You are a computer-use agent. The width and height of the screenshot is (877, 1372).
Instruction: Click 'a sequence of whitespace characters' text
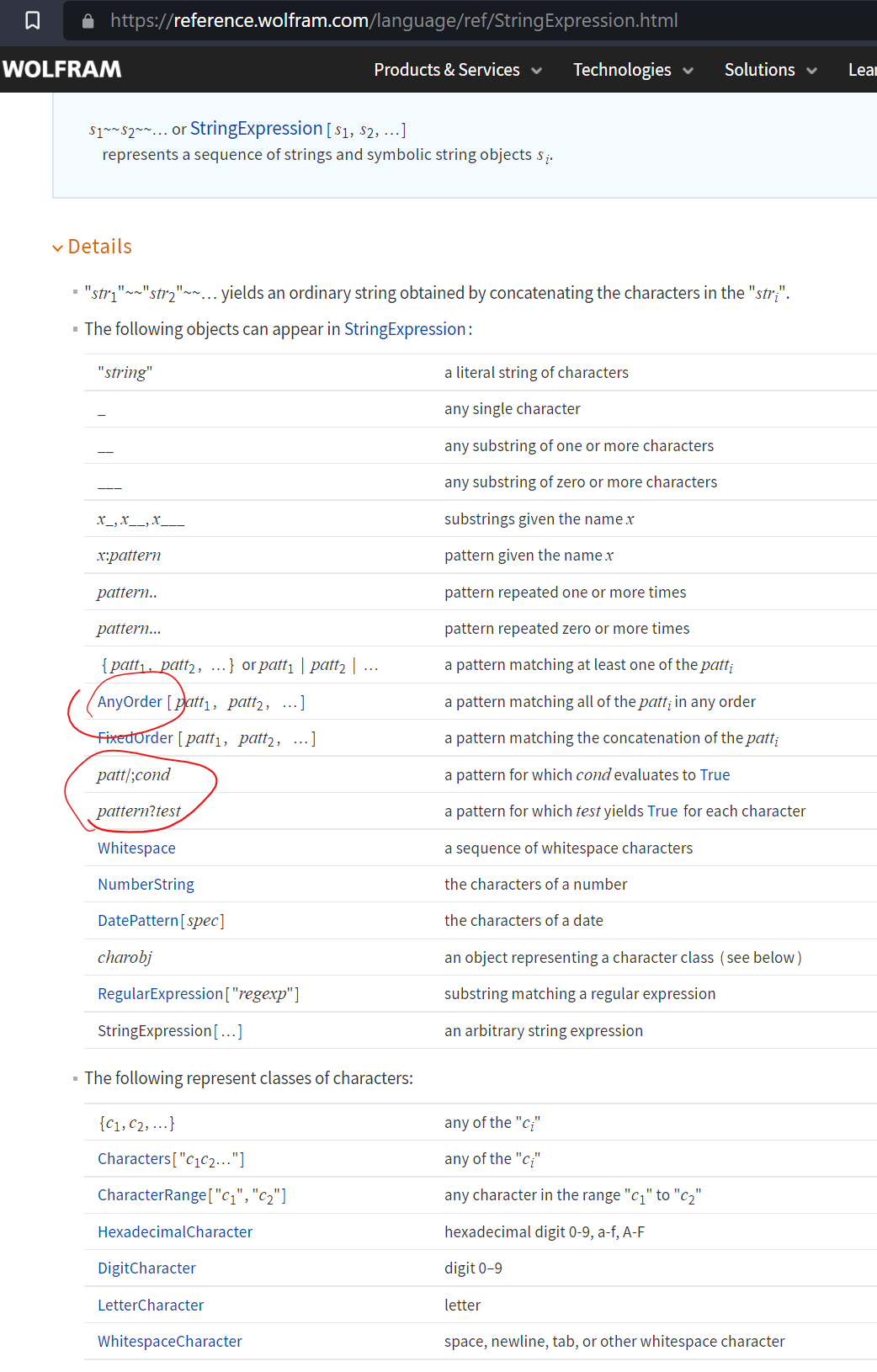click(568, 848)
